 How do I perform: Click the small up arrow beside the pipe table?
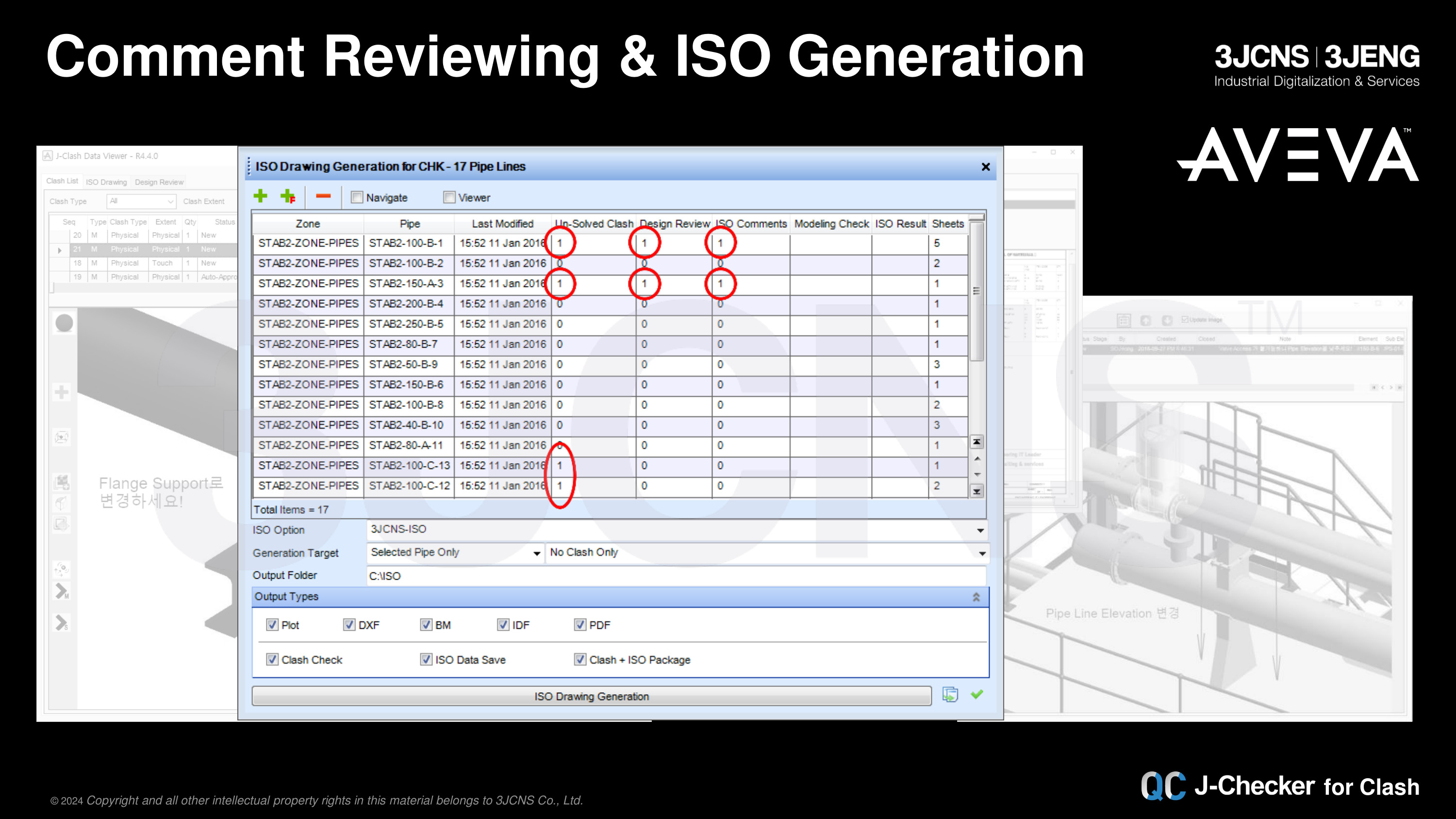coord(976,458)
